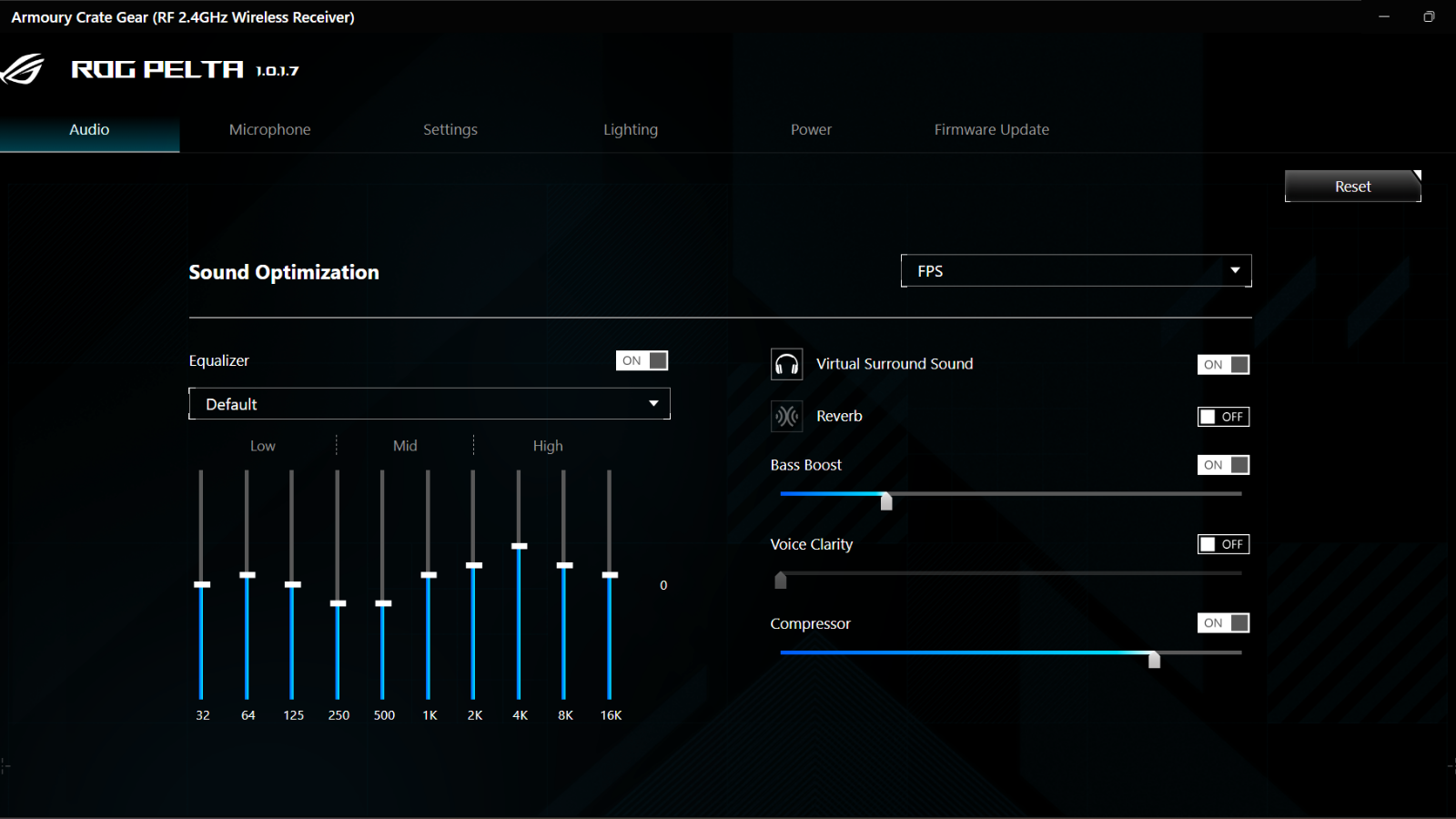Turn off the Compressor toggle

[x=1223, y=623]
